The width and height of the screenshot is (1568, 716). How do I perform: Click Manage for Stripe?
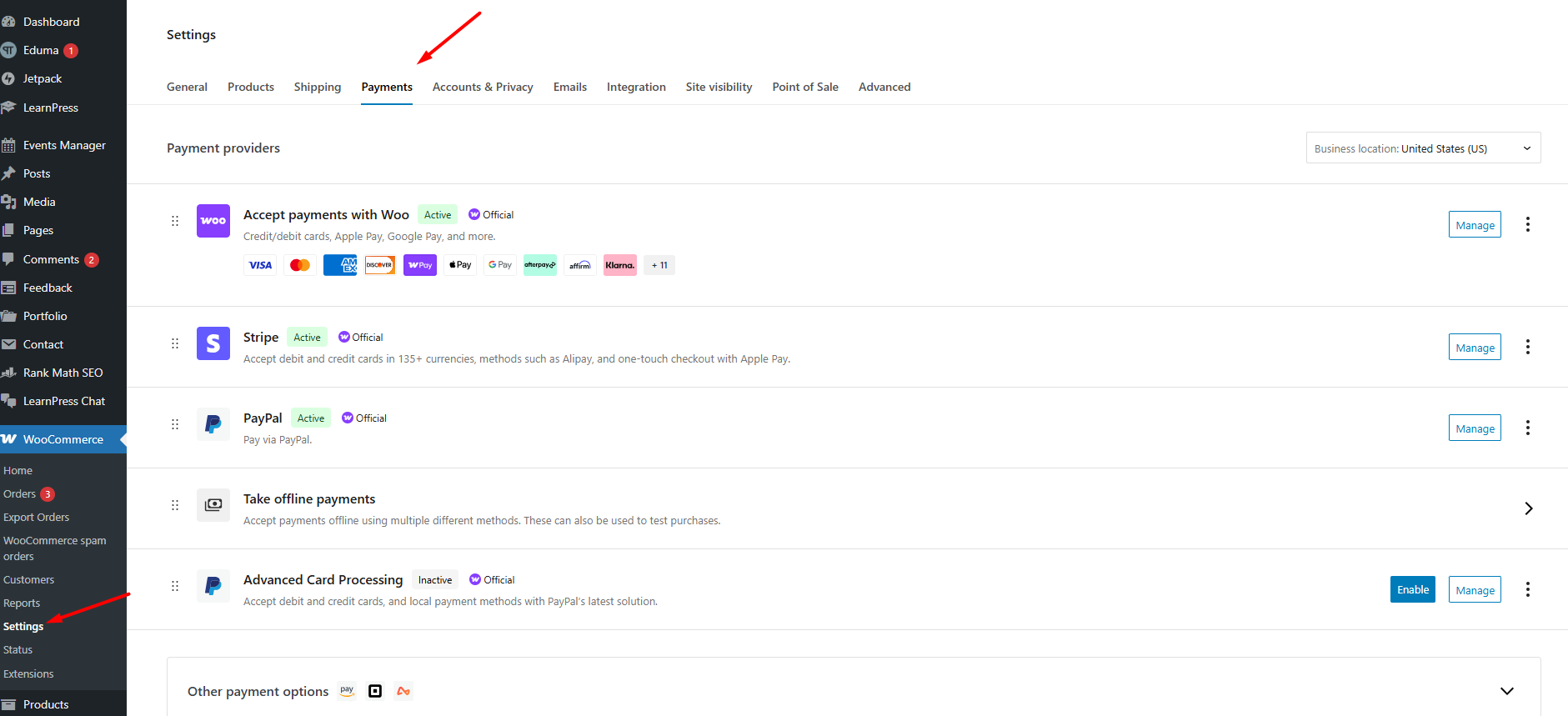(1475, 347)
